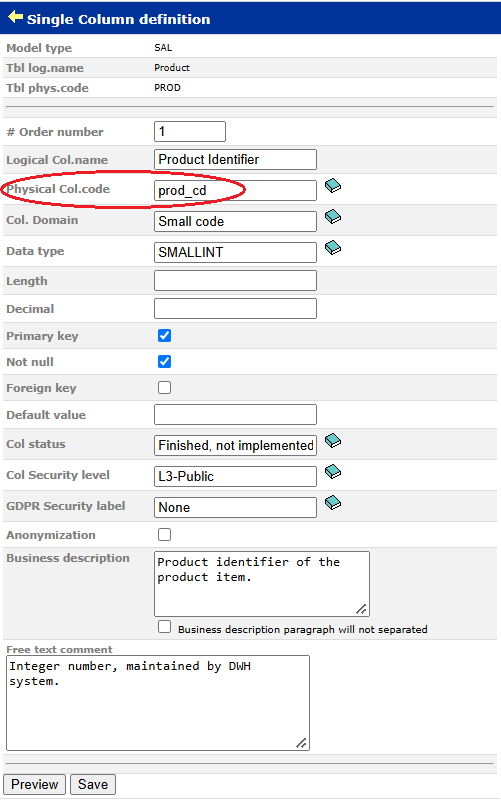Click the Logical Col.name field

point(235,159)
